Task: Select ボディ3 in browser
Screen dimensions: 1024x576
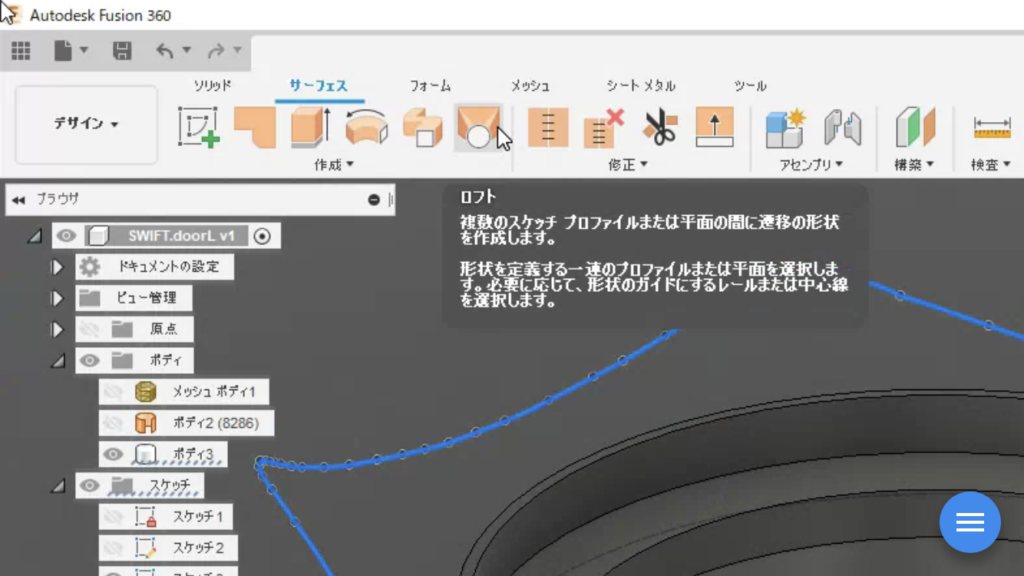Action: pyautogui.click(x=193, y=454)
